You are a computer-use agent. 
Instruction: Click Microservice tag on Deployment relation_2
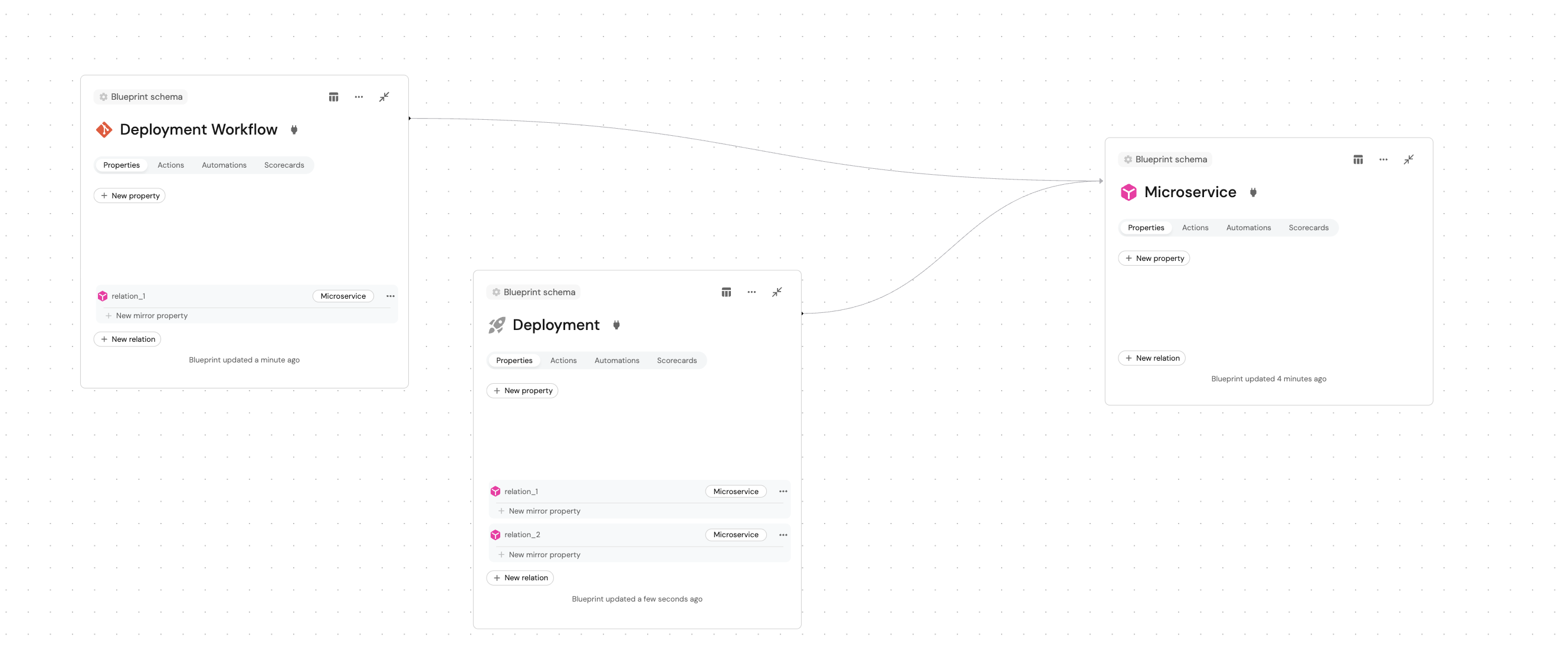pyautogui.click(x=735, y=535)
